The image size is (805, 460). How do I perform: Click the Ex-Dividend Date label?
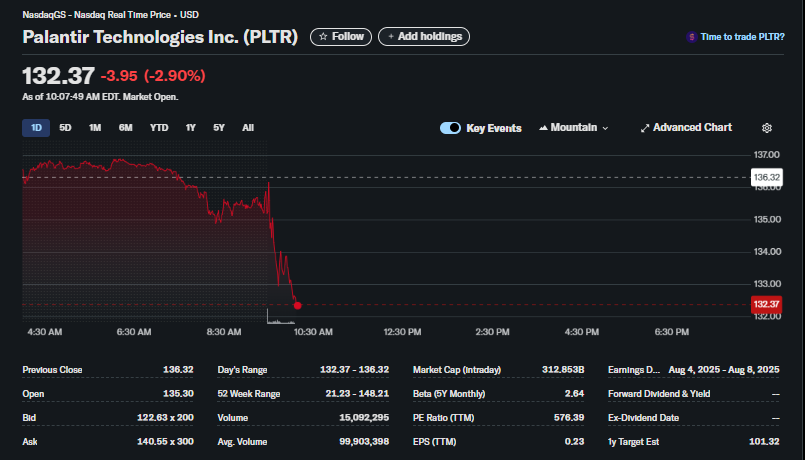click(643, 417)
